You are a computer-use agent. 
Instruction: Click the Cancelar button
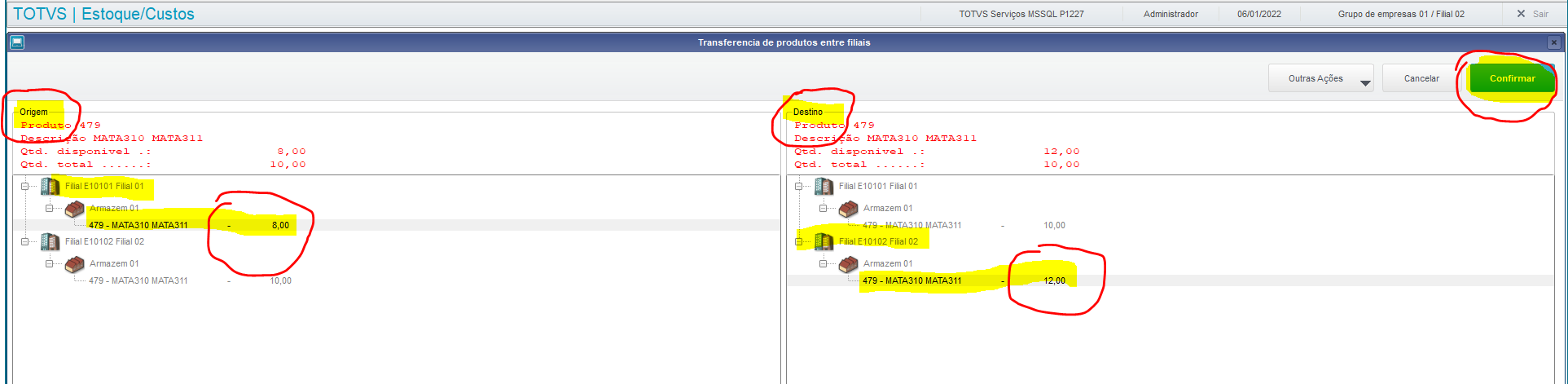1421,78
